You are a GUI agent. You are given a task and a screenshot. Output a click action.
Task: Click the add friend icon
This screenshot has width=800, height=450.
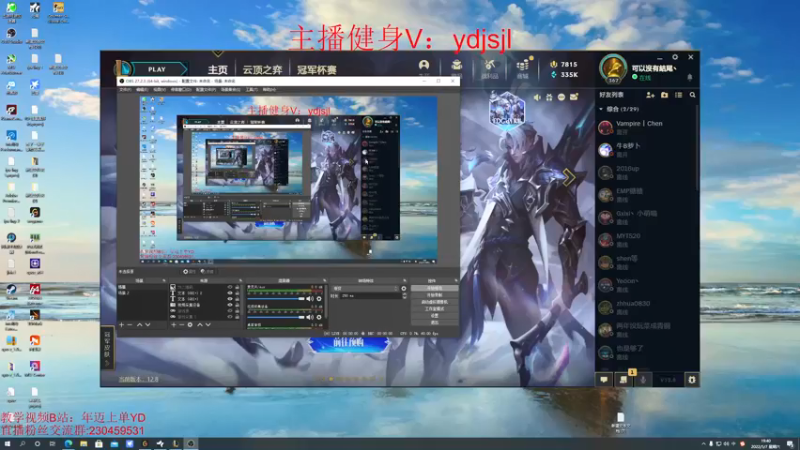point(650,95)
